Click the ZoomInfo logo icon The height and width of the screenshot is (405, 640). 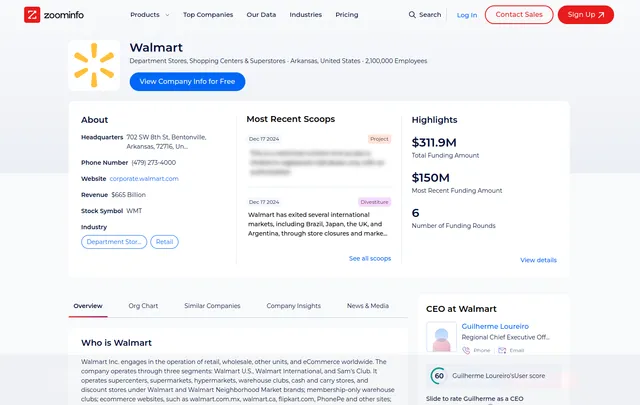[32, 15]
